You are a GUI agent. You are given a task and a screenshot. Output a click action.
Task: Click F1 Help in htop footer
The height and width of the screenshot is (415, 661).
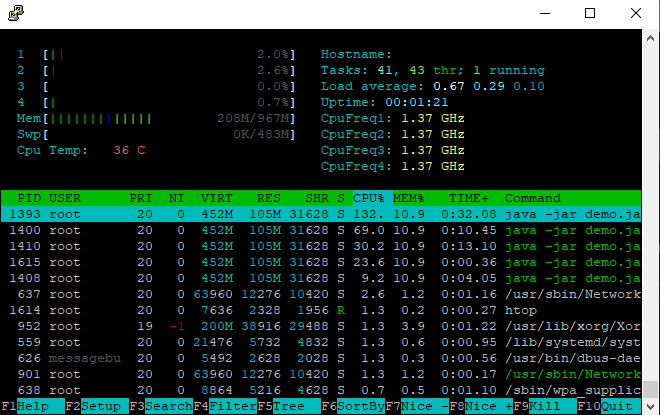(x=32, y=406)
